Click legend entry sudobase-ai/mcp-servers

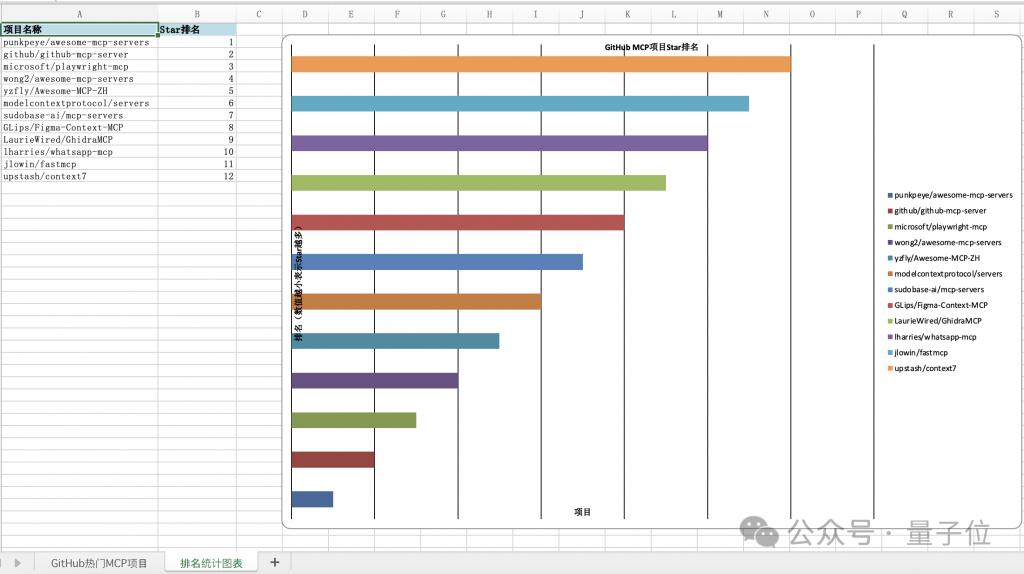click(x=936, y=289)
